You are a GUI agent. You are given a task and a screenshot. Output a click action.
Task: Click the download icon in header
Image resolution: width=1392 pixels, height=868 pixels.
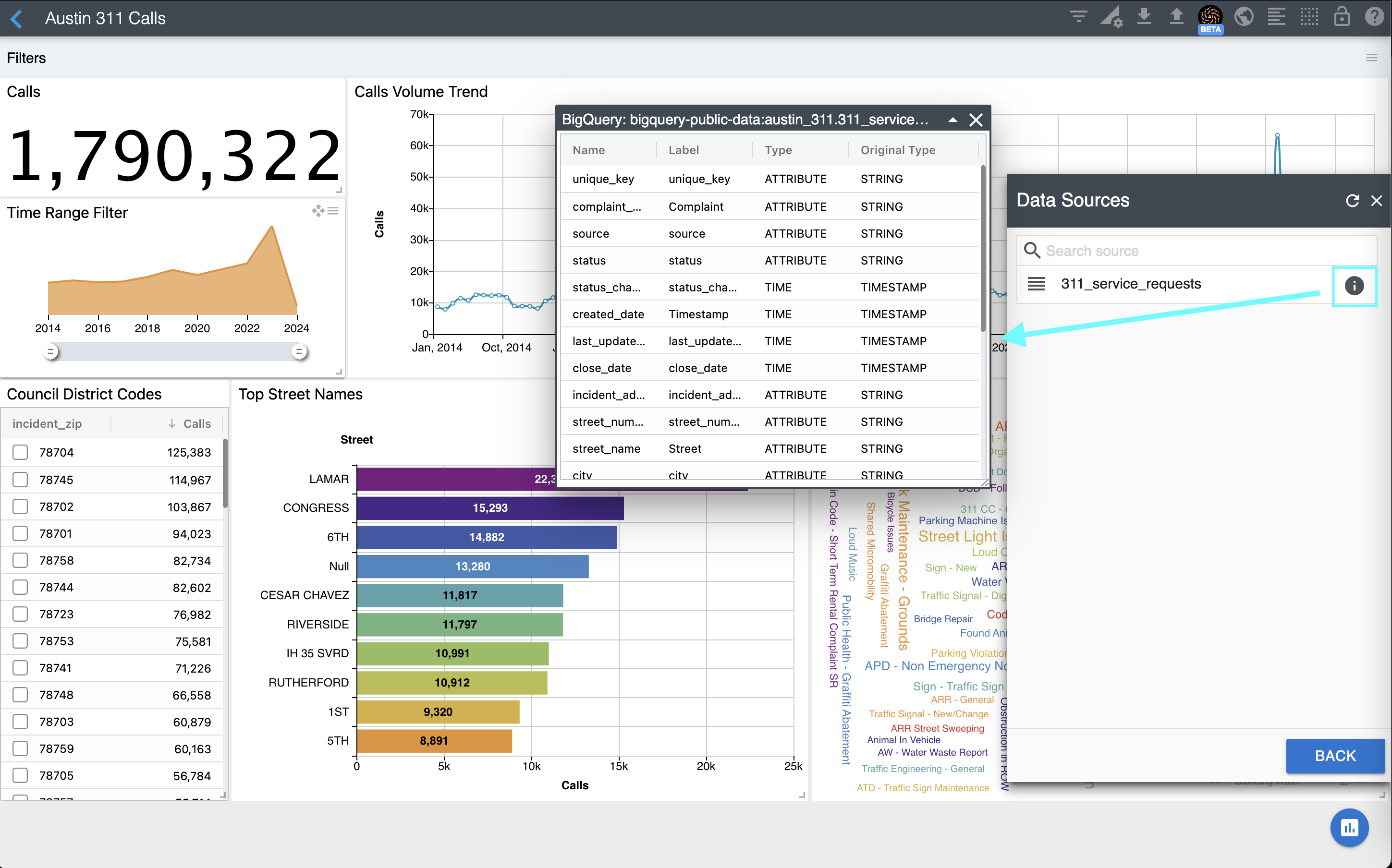[1144, 16]
